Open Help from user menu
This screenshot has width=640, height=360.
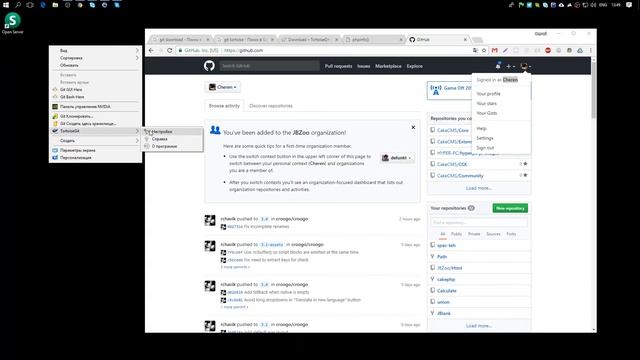click(x=482, y=129)
